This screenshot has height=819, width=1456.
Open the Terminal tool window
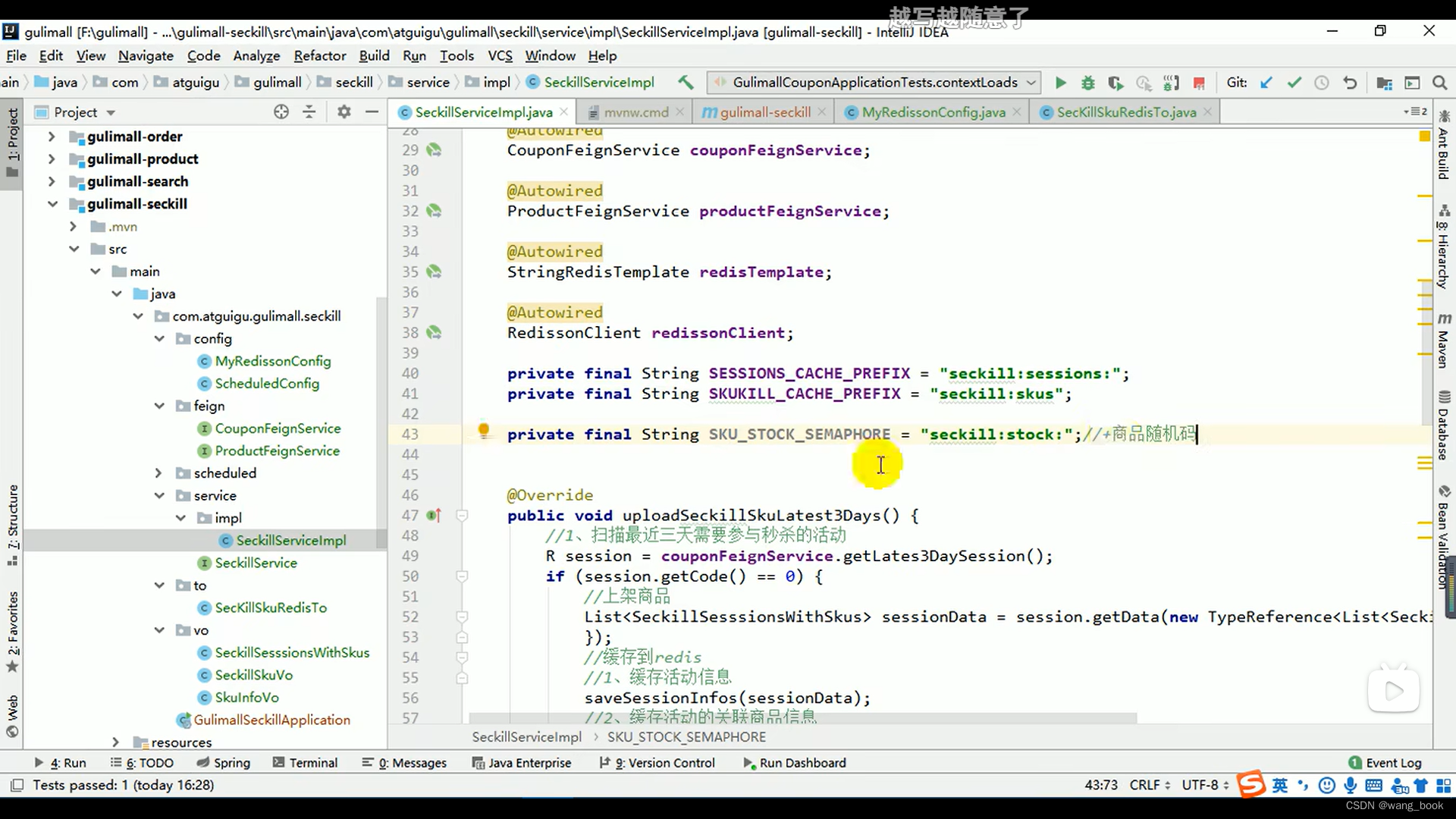coord(305,763)
